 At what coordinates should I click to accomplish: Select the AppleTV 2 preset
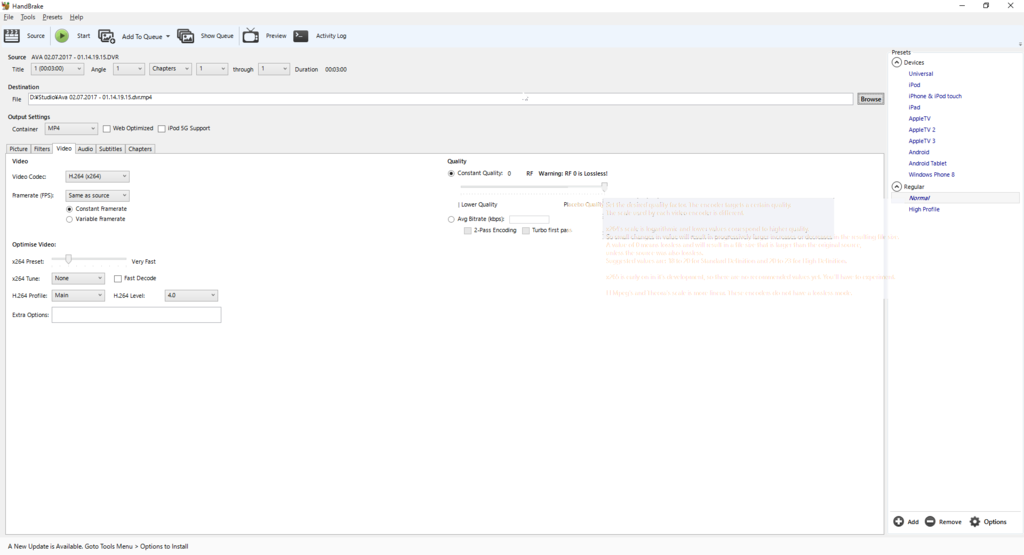(x=922, y=129)
